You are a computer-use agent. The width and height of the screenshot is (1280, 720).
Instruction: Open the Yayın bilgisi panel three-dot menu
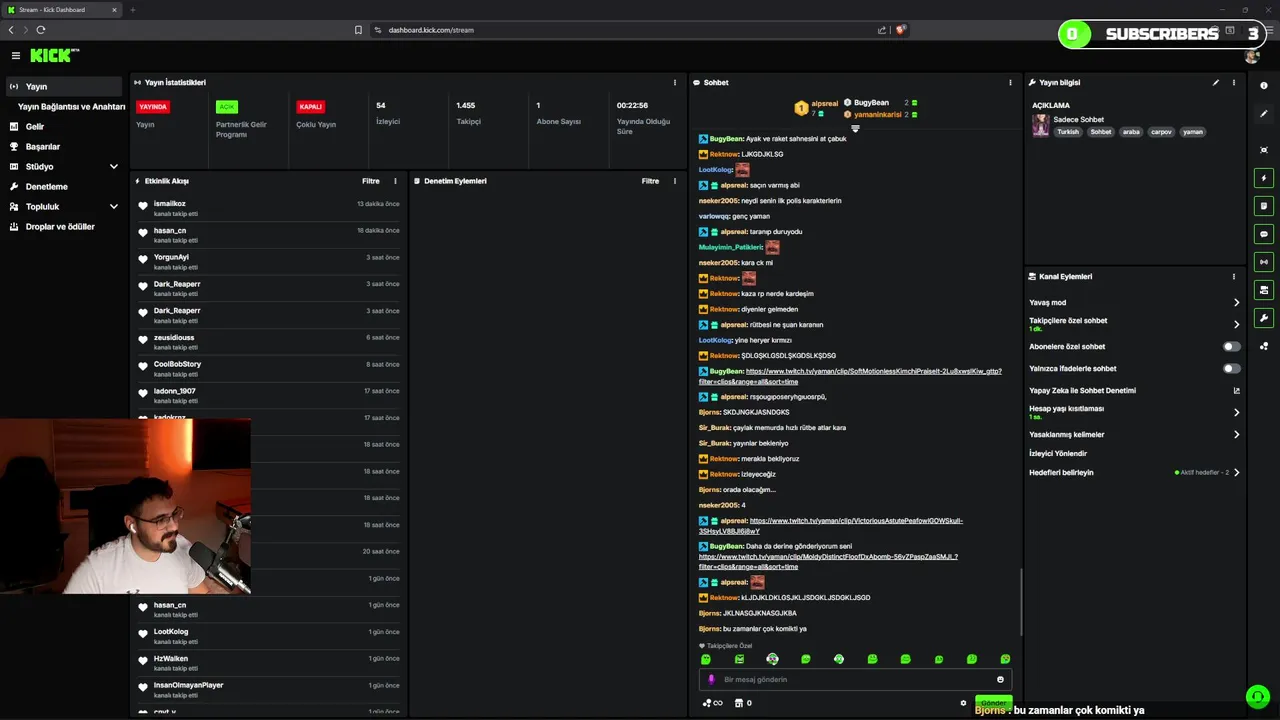(1234, 83)
